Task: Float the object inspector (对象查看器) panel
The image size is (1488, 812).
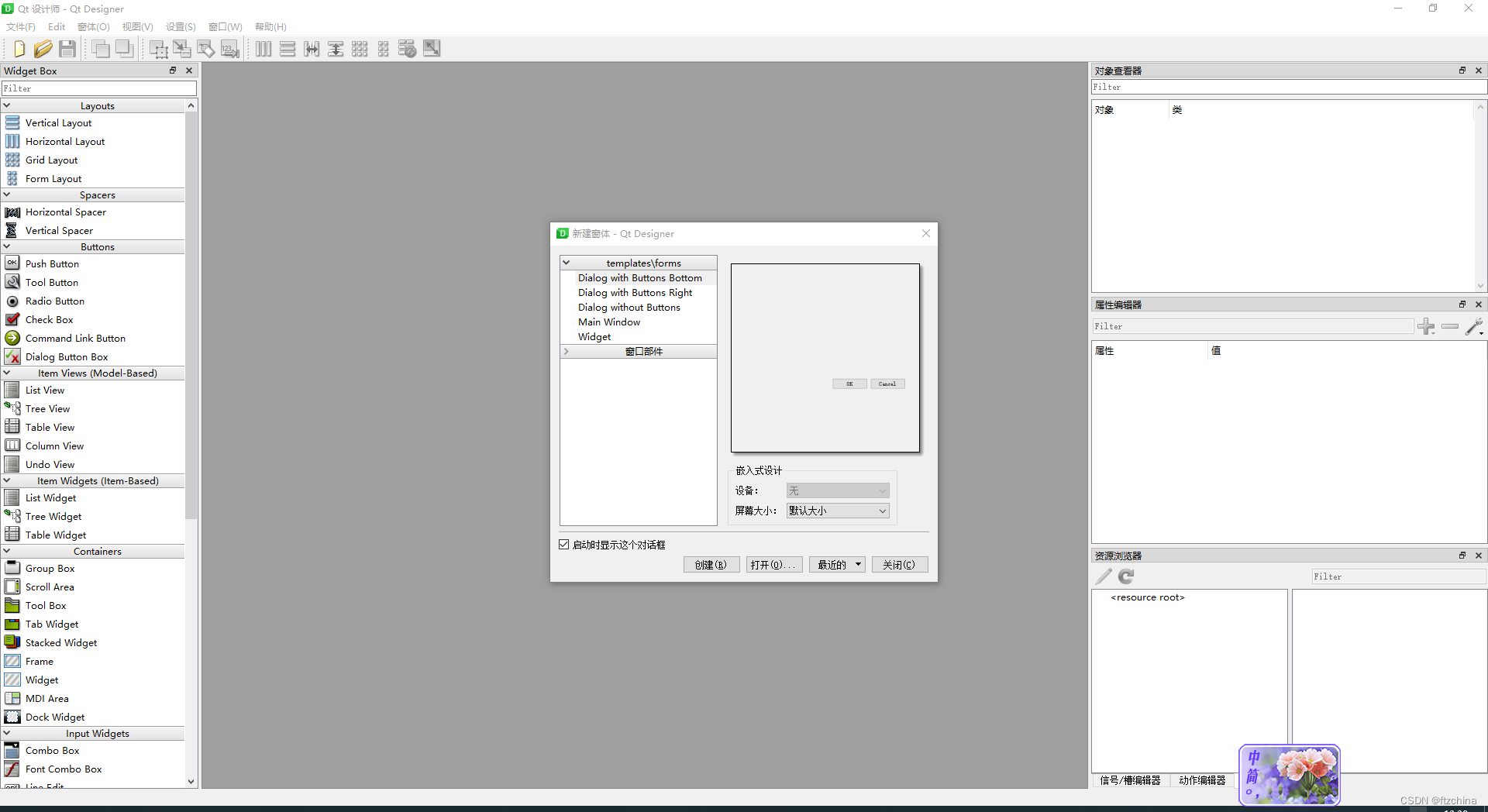Action: (1462, 71)
